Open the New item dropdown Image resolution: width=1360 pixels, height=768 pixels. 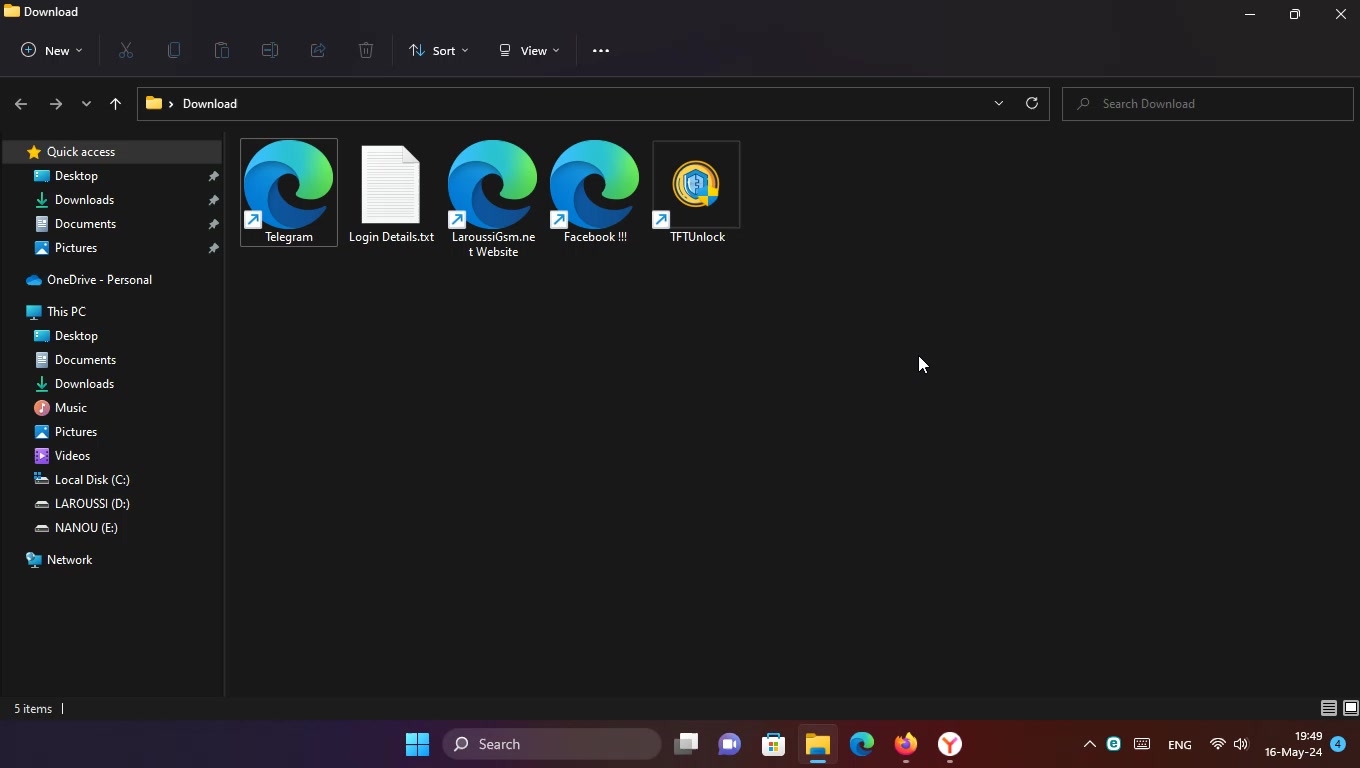(x=52, y=51)
